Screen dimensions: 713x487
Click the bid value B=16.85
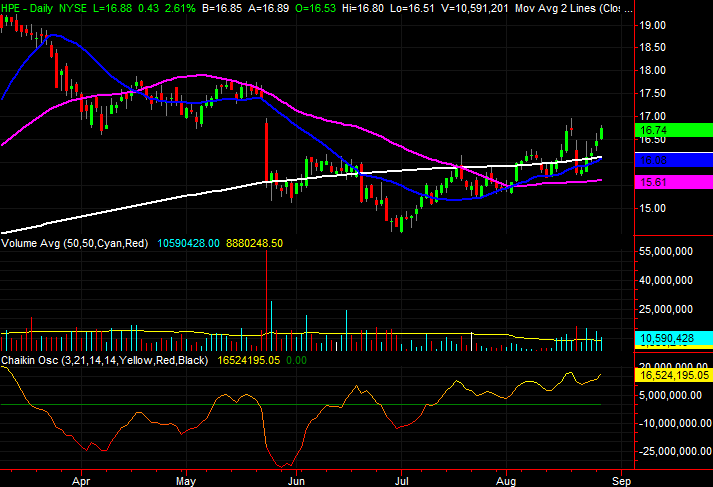(222, 8)
